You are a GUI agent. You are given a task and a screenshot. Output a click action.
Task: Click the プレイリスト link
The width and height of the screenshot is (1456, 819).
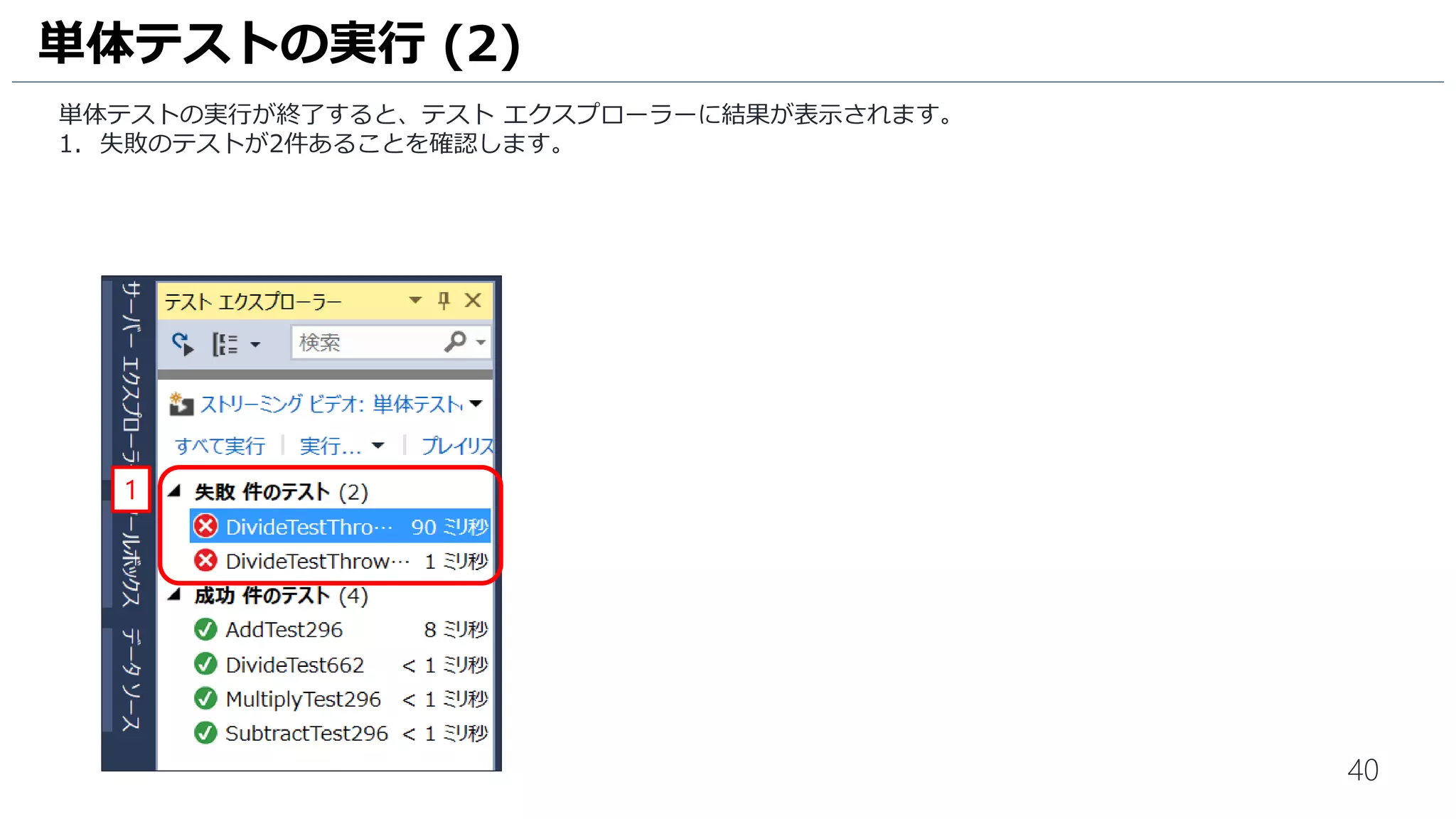pos(457,446)
